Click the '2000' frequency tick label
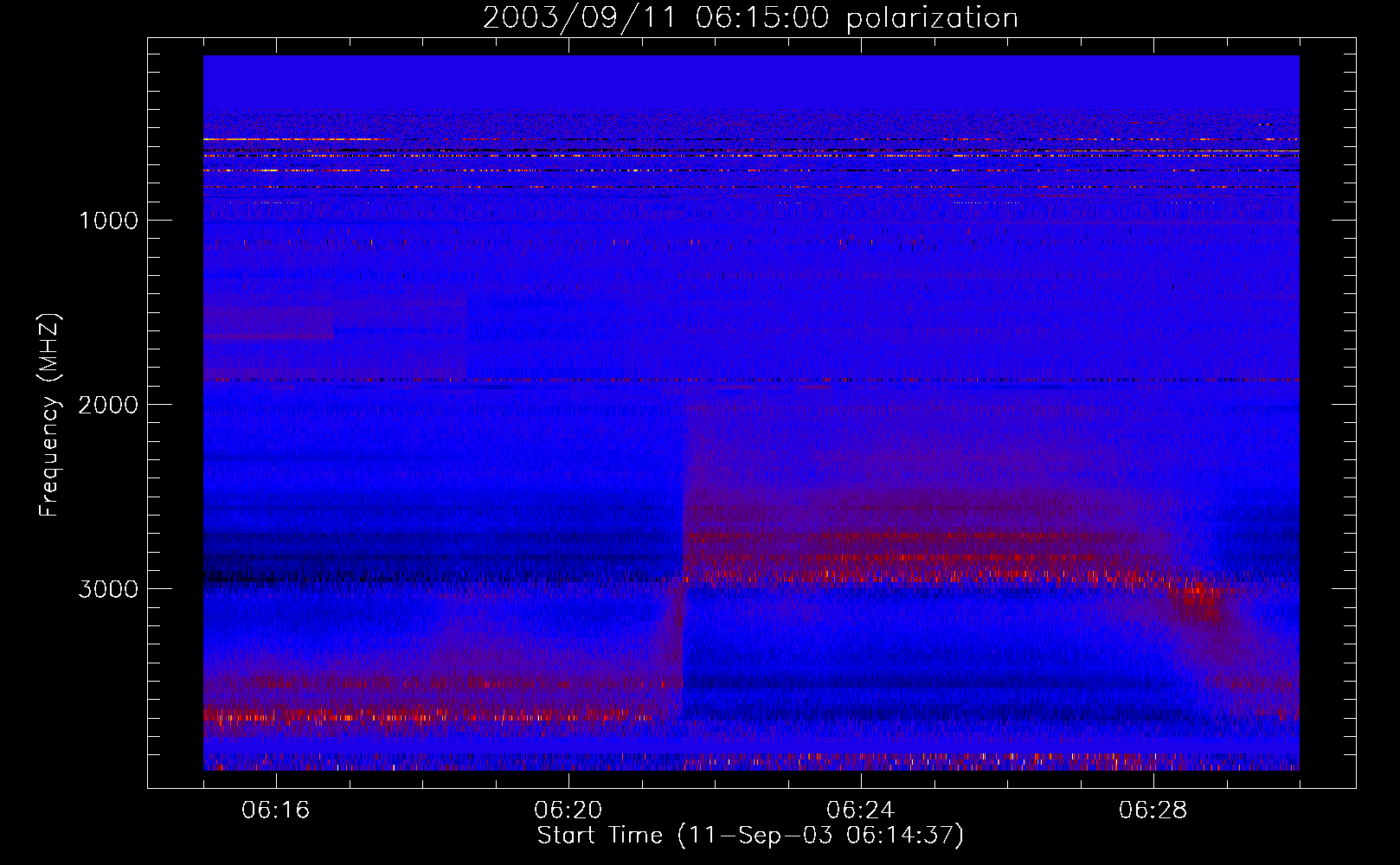Image resolution: width=1400 pixels, height=865 pixels. tap(108, 405)
